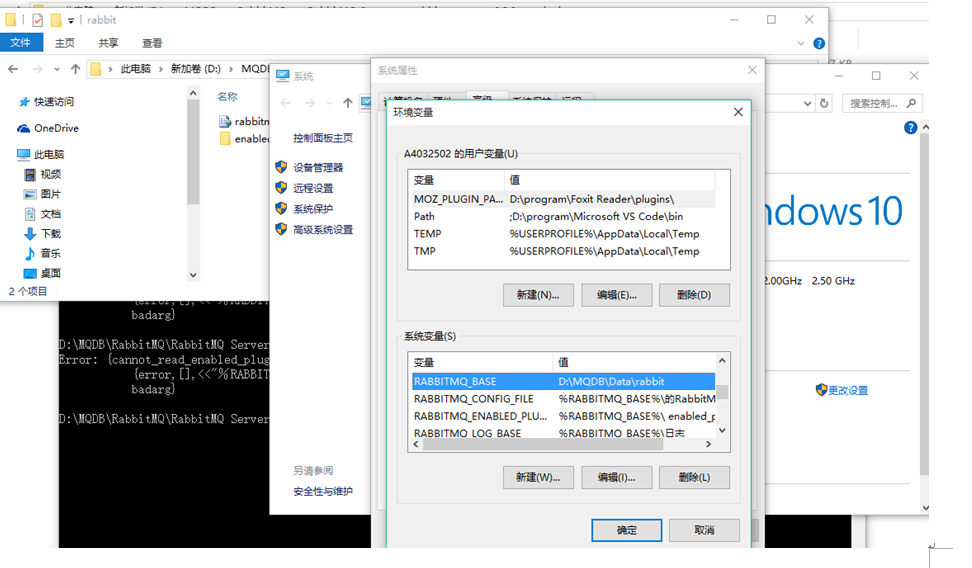Image resolution: width=972 pixels, height=568 pixels.
Task: Click system variables horizontal scroll-right arrow
Action: coord(709,444)
